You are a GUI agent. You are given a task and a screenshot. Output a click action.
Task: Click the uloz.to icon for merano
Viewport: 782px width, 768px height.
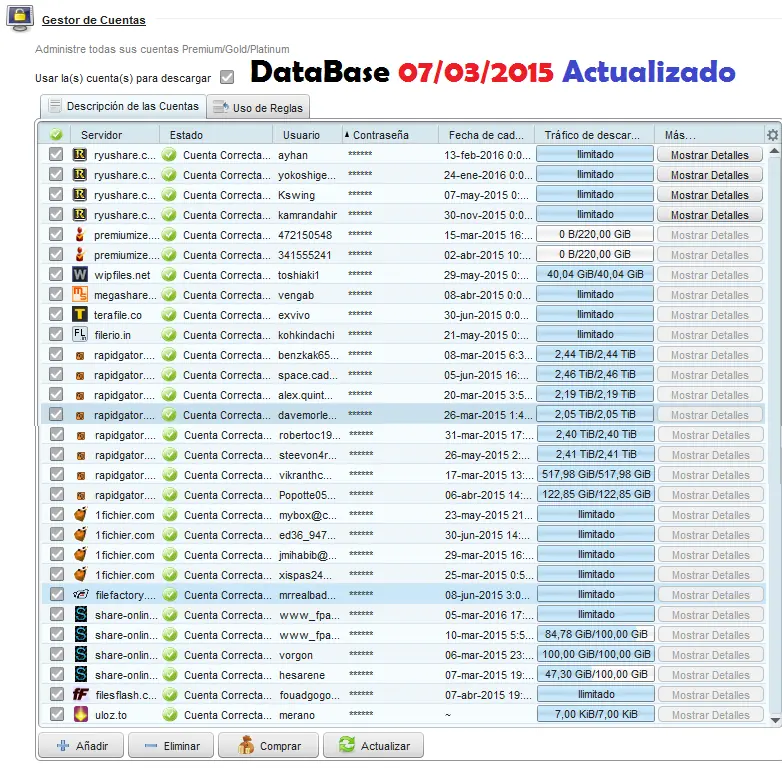(x=81, y=714)
